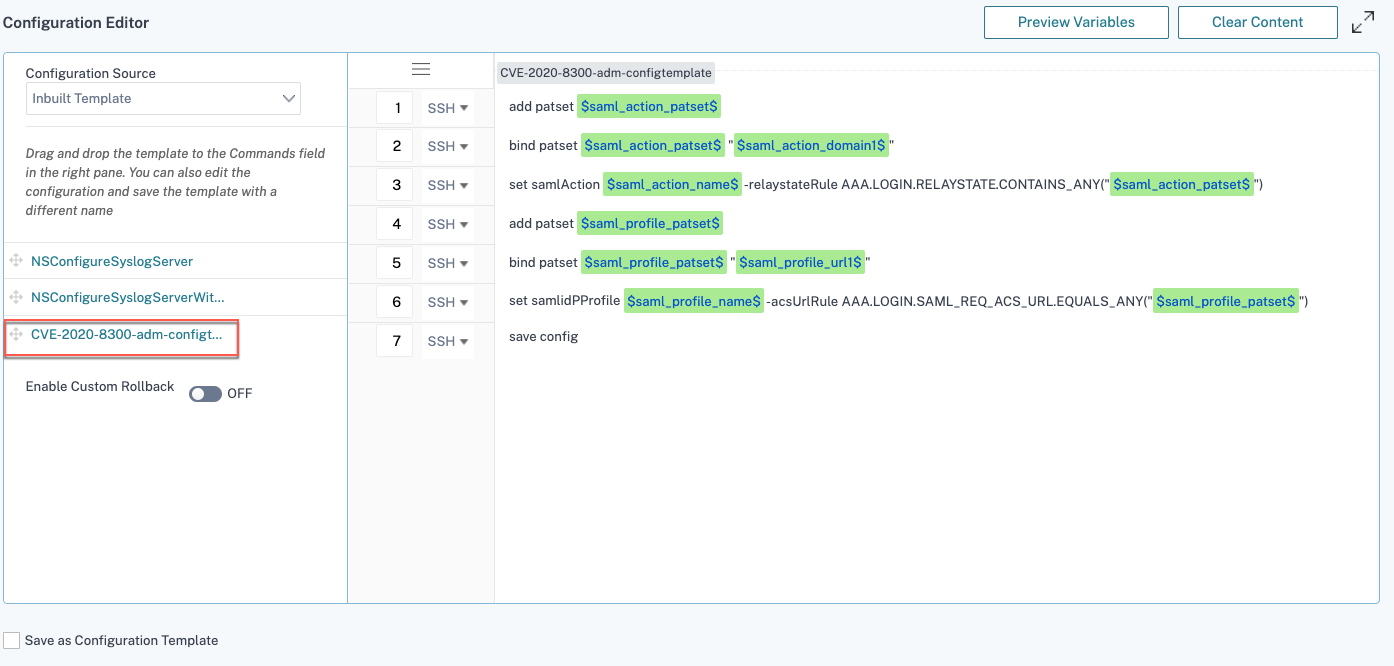Click $saml_profile_patset$ variable in line 4

click(x=650, y=223)
